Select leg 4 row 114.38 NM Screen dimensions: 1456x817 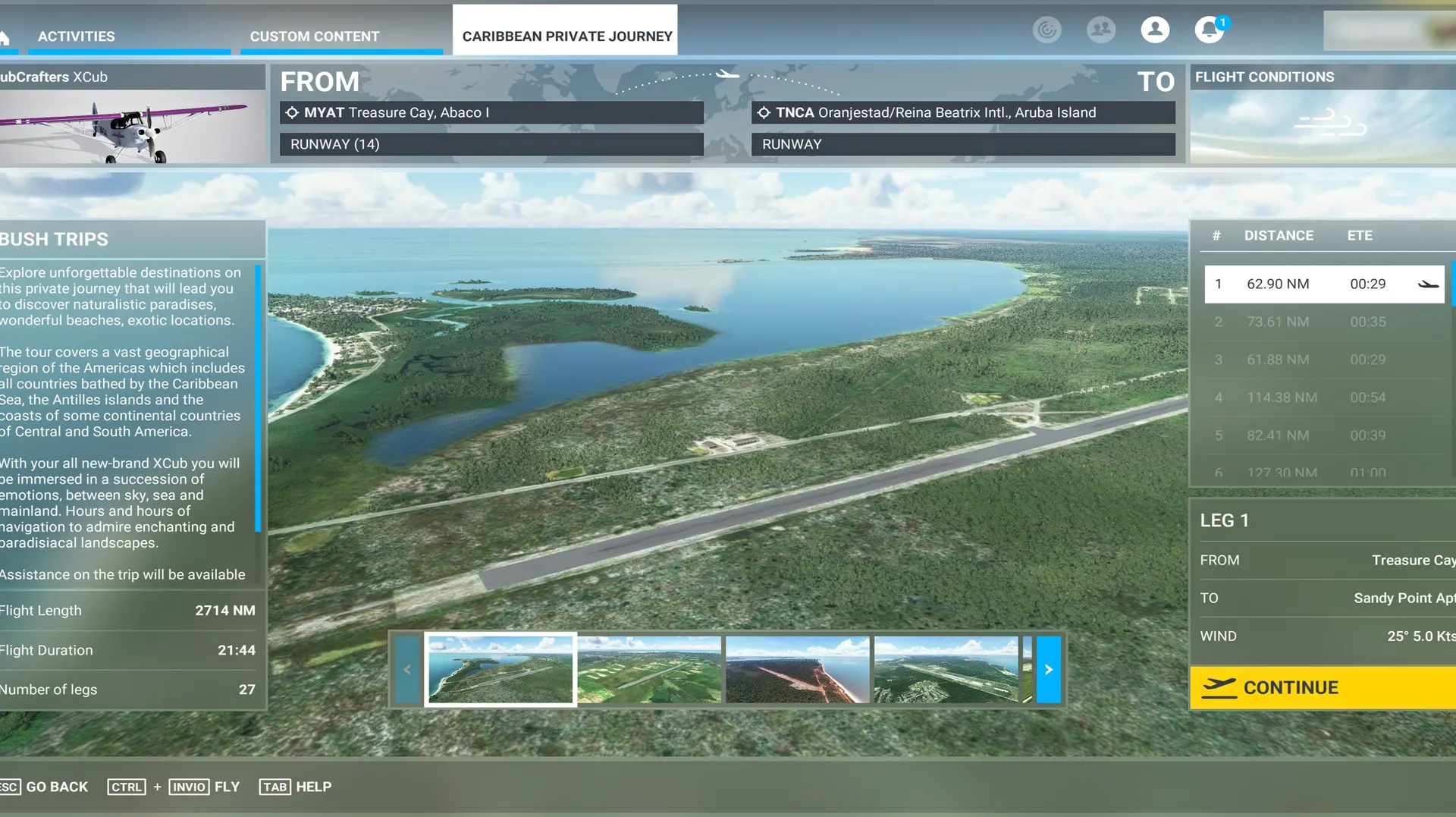[x=1324, y=398]
